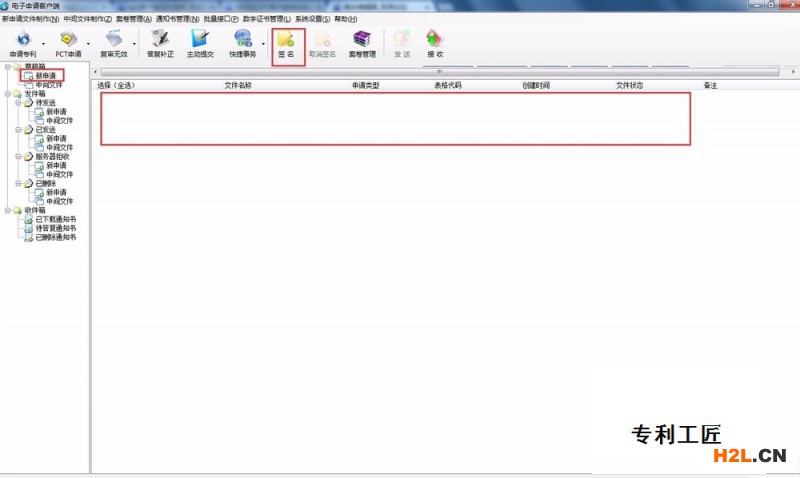Open the dropdown arrow beside 申请专利
The height and width of the screenshot is (478, 800).
[42, 44]
